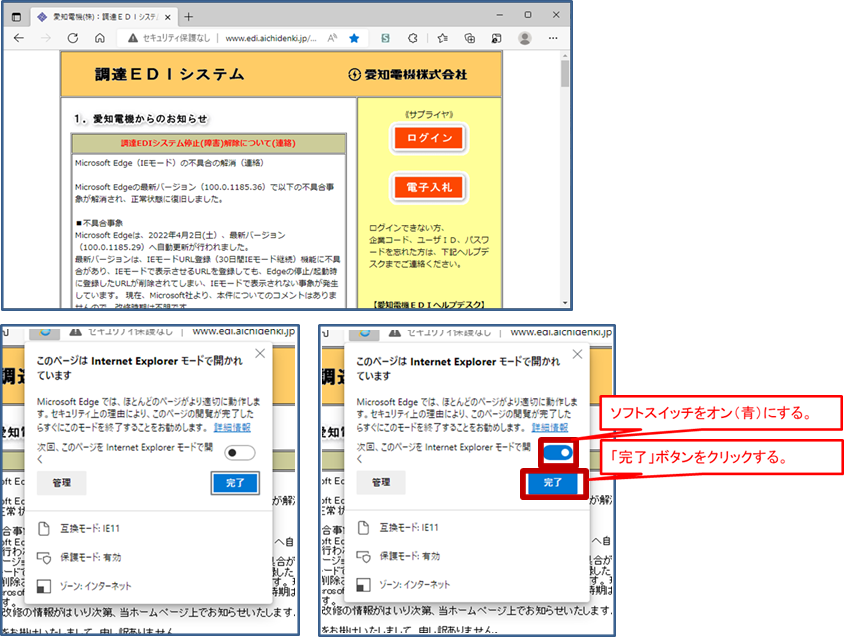Open the home page via the house icon
This screenshot has height=637, width=844.
coord(100,38)
